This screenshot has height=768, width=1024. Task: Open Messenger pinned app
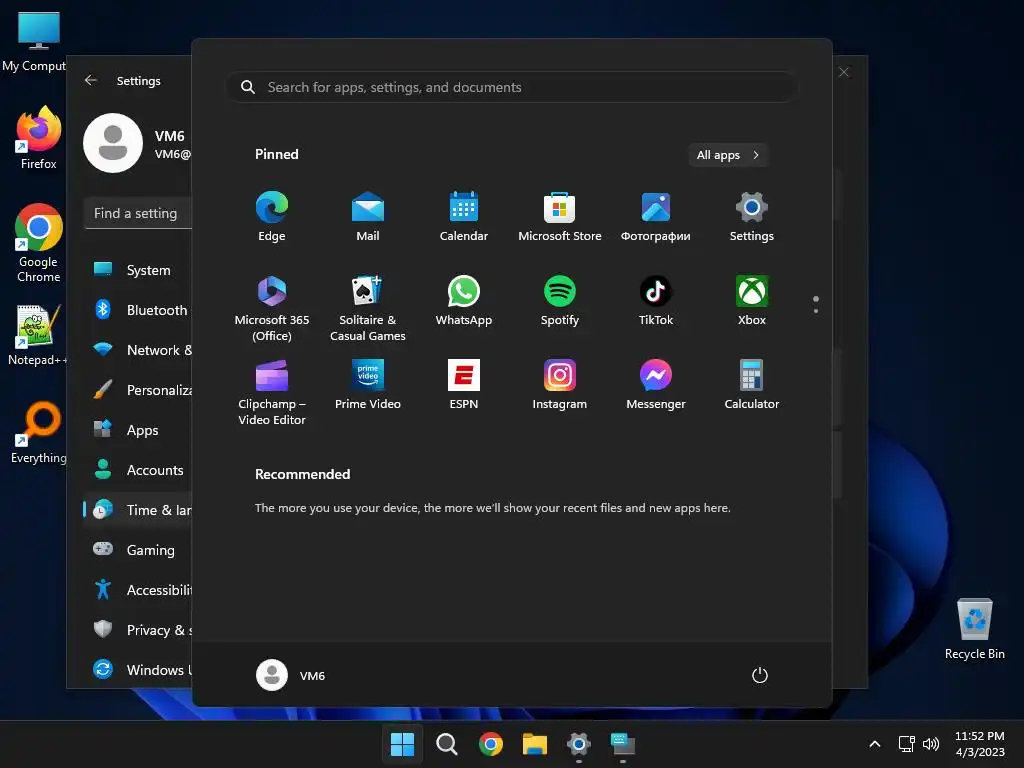tap(656, 384)
